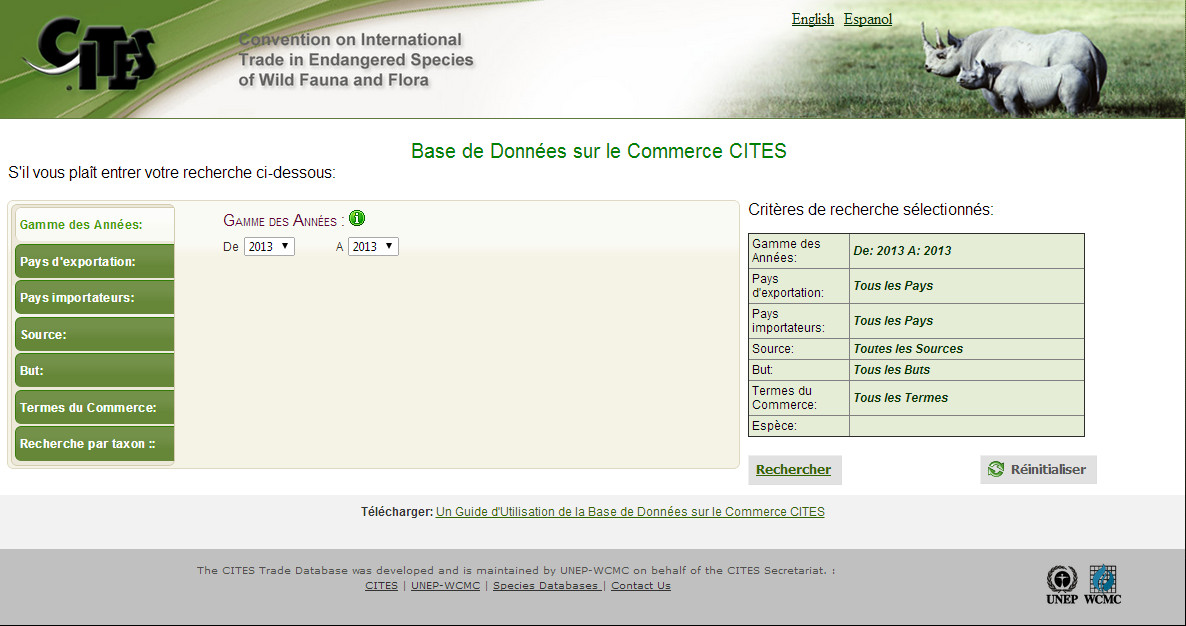
Task: Click 'Tous les Pays' in Pays d'exportation row
Action: [893, 286]
